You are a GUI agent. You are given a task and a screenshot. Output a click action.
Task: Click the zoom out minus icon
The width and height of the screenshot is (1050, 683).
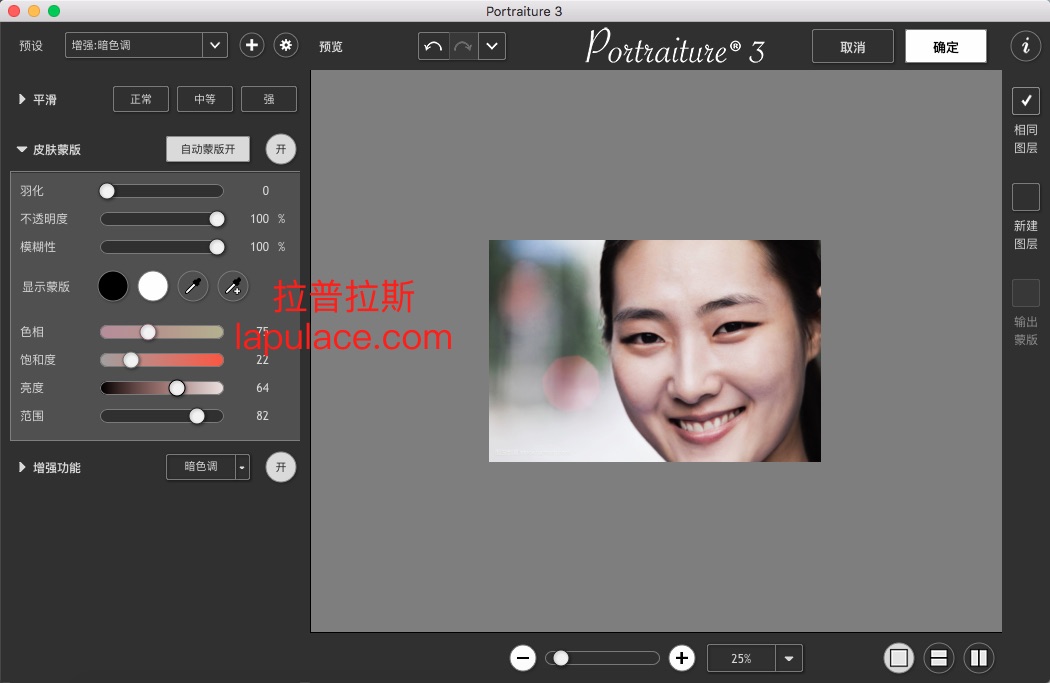(x=523, y=658)
